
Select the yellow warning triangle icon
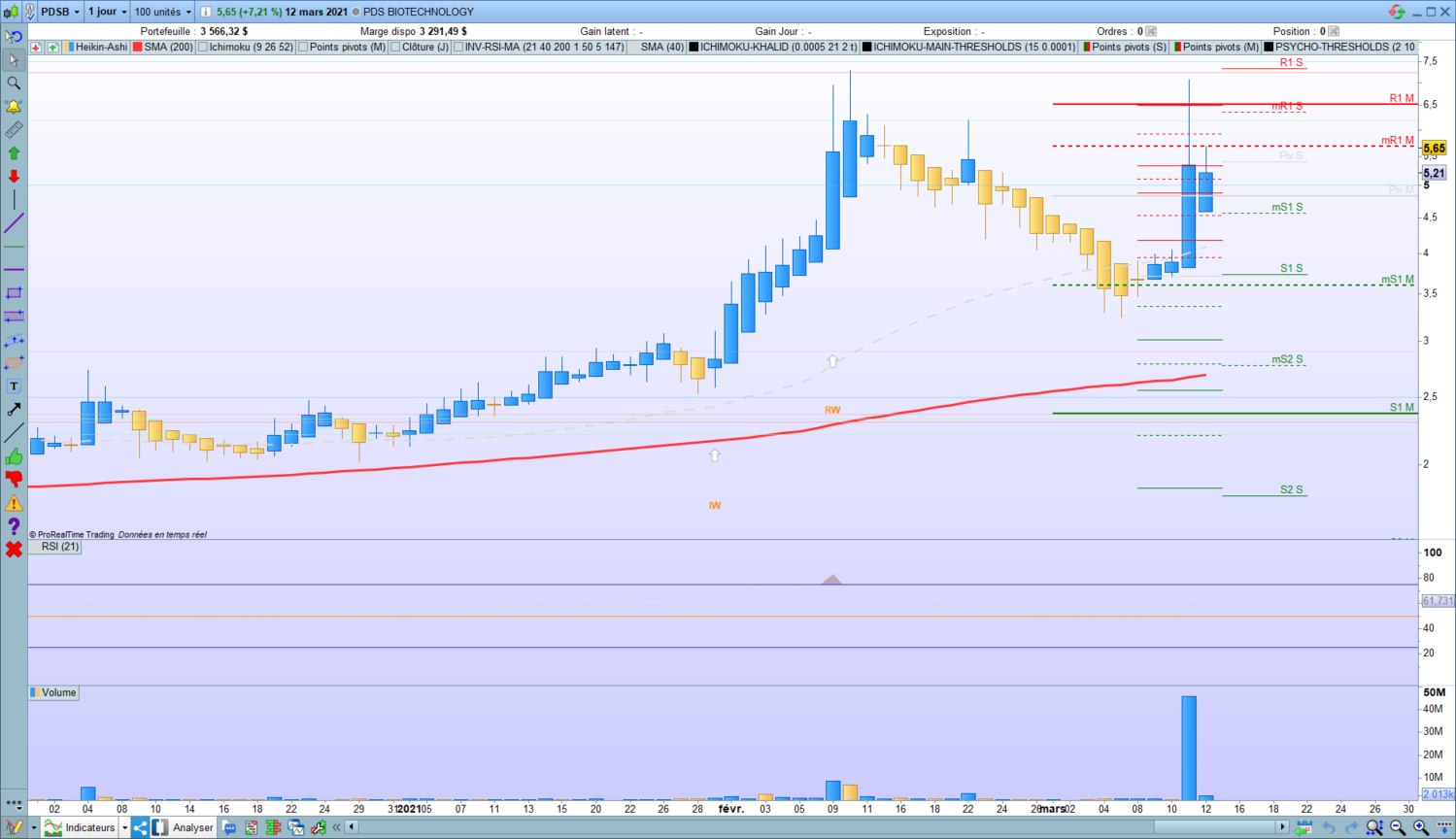coord(14,503)
